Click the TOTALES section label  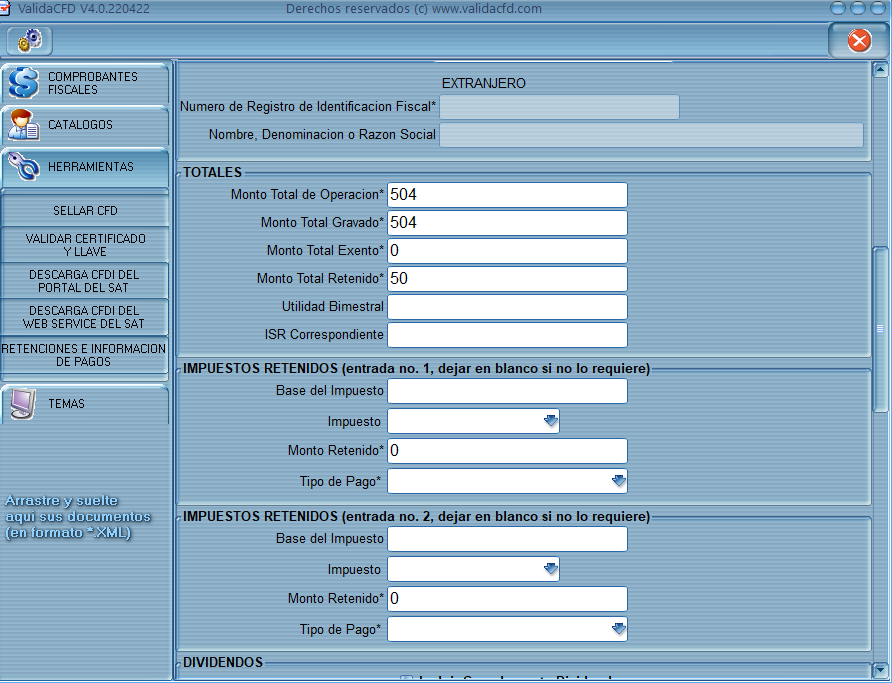[212, 172]
